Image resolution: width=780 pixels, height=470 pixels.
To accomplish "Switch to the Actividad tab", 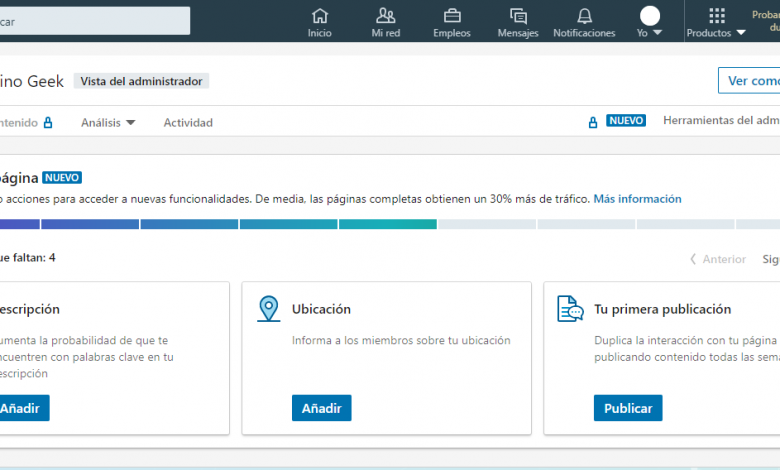I will click(188, 122).
